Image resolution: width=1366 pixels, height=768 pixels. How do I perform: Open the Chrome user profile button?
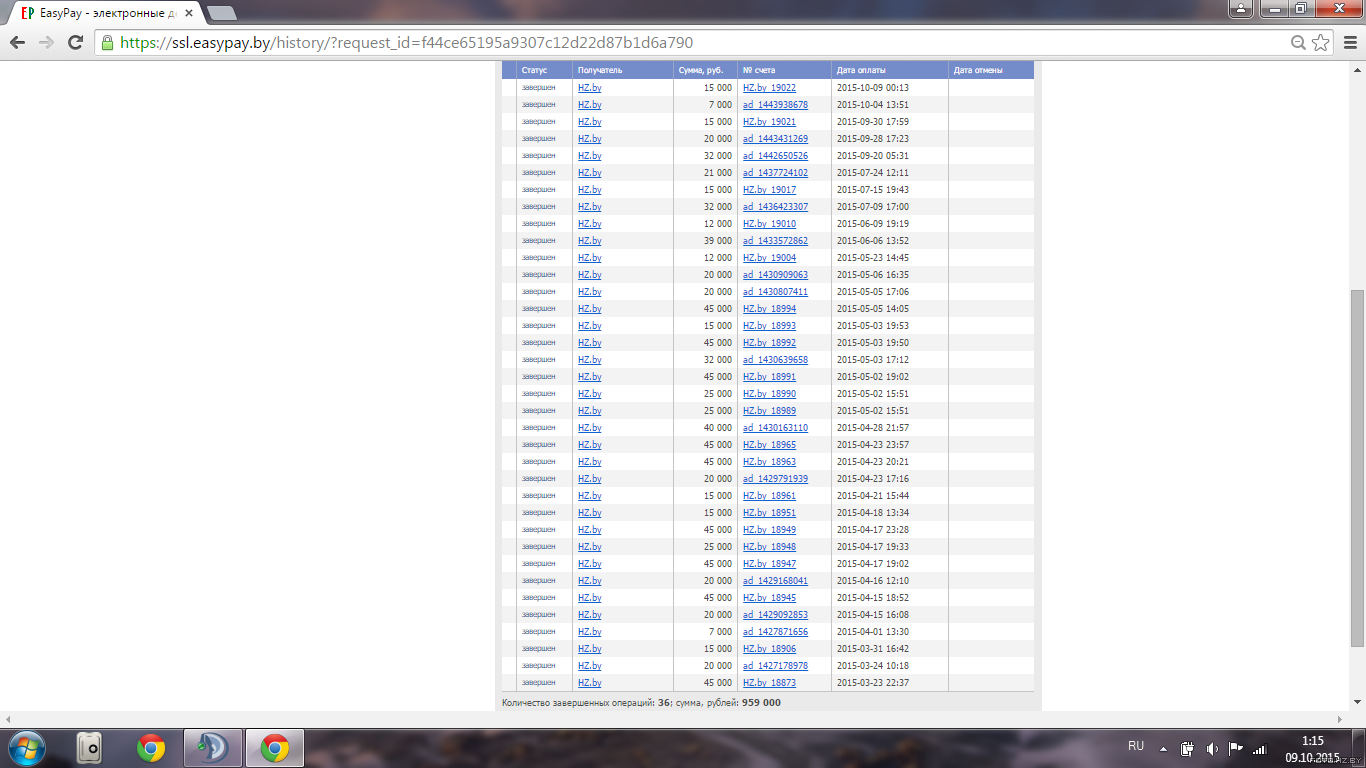tap(1241, 8)
